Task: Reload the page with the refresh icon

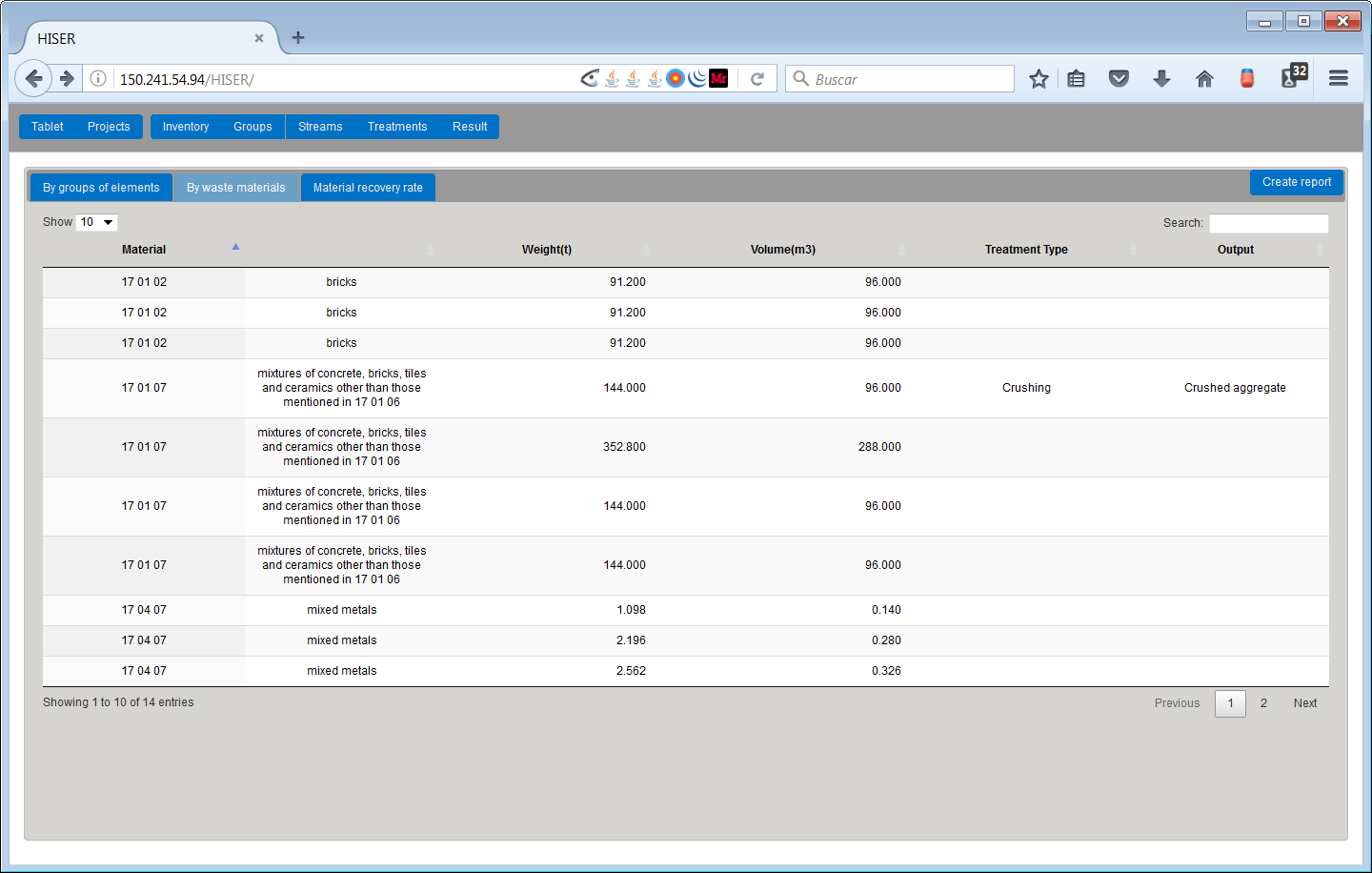Action: [x=757, y=79]
